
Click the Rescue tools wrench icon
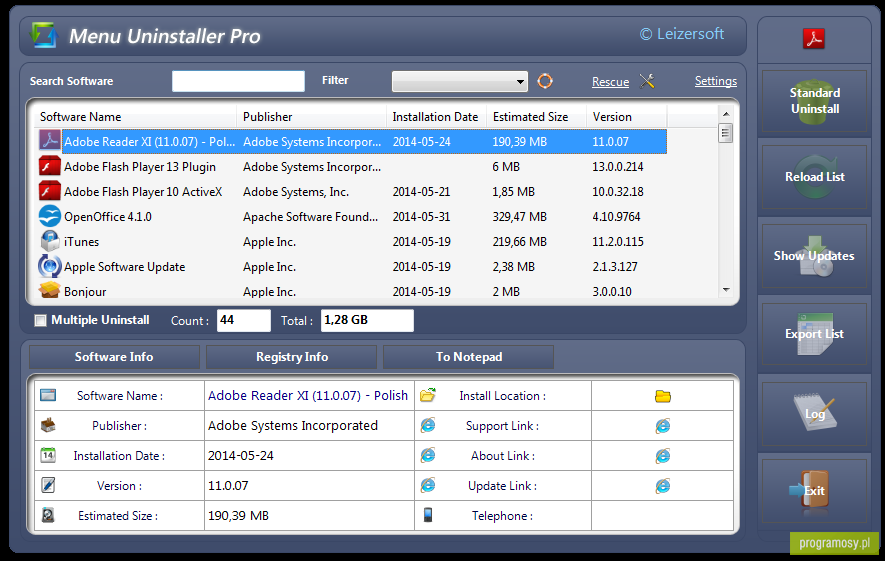(x=647, y=81)
